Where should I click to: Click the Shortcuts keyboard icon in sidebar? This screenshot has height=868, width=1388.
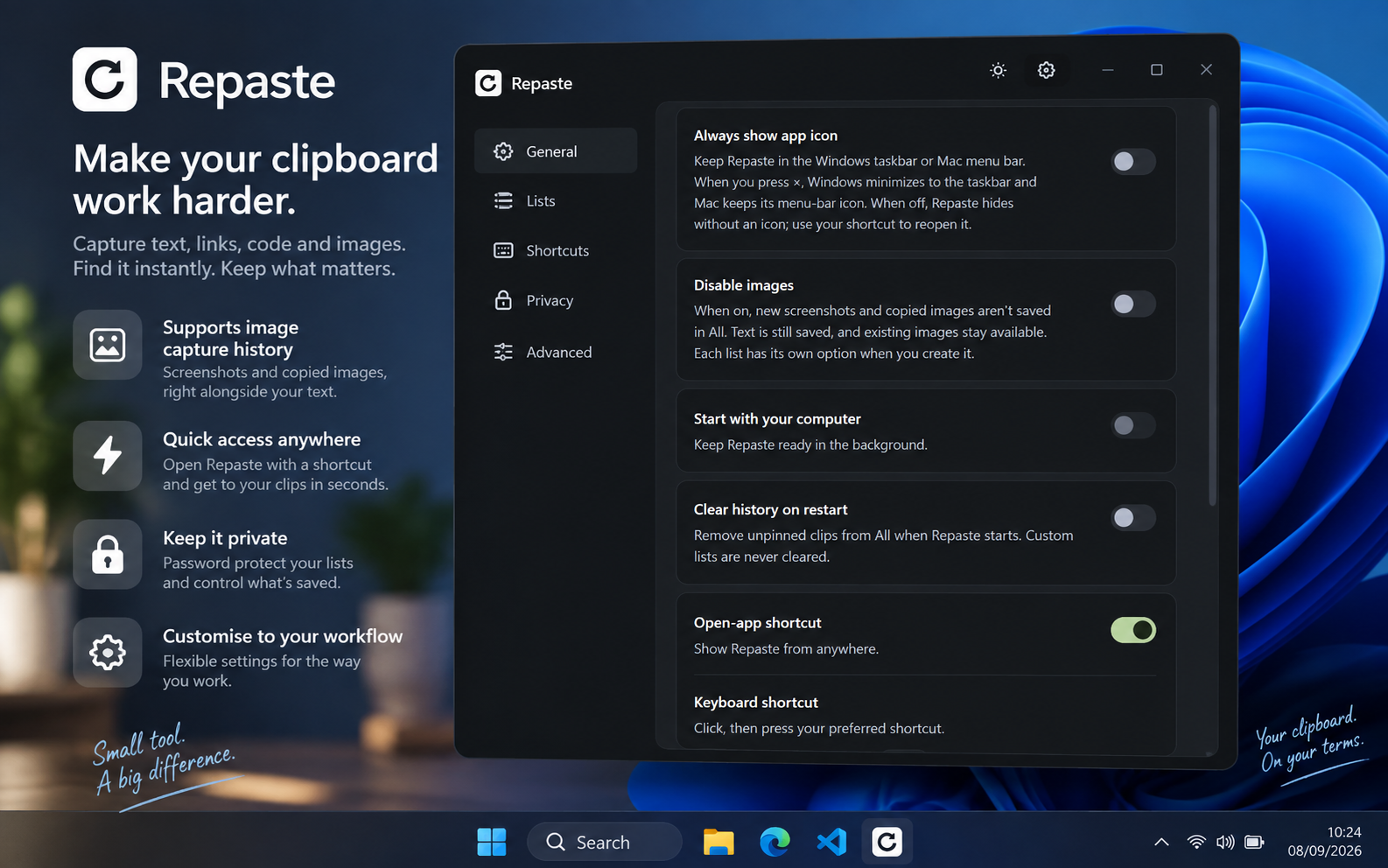(503, 251)
